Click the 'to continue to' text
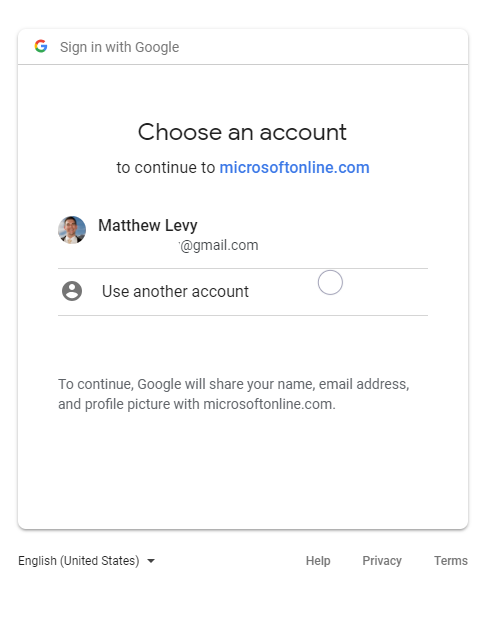This screenshot has height=618, width=495. pyautogui.click(x=166, y=168)
